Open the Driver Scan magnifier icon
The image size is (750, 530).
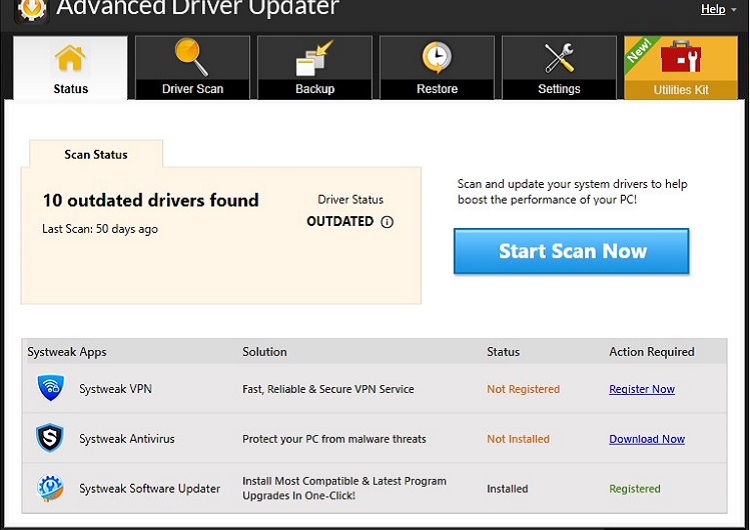point(192,58)
